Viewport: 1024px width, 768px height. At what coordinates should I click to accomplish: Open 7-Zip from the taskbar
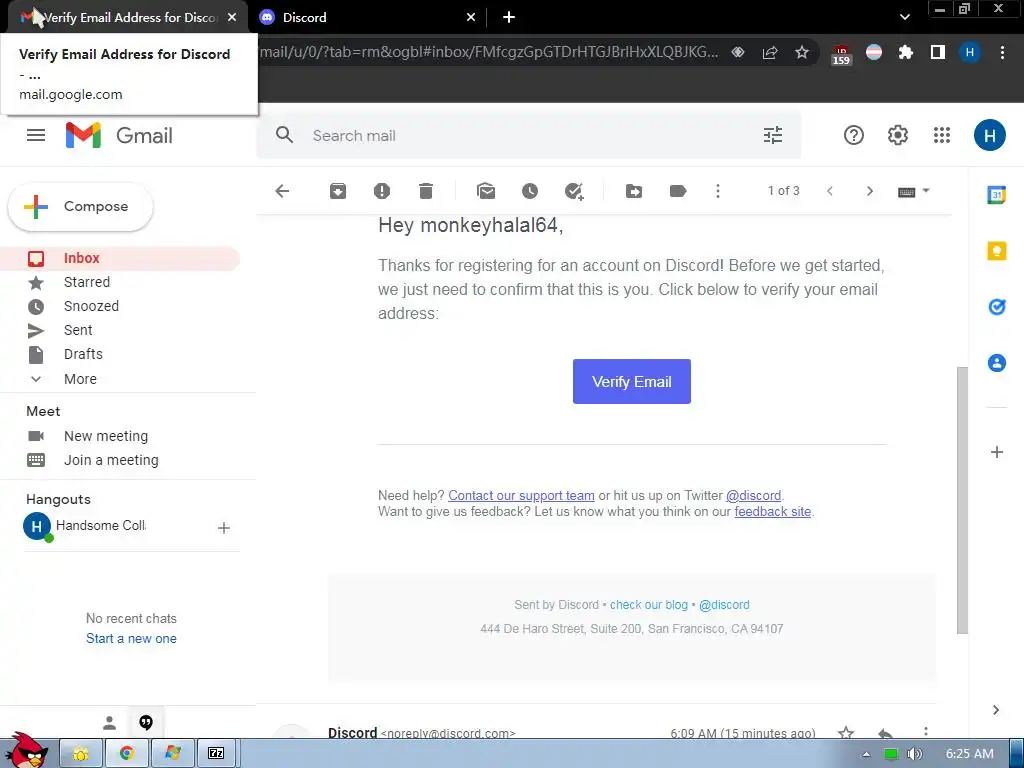click(216, 753)
